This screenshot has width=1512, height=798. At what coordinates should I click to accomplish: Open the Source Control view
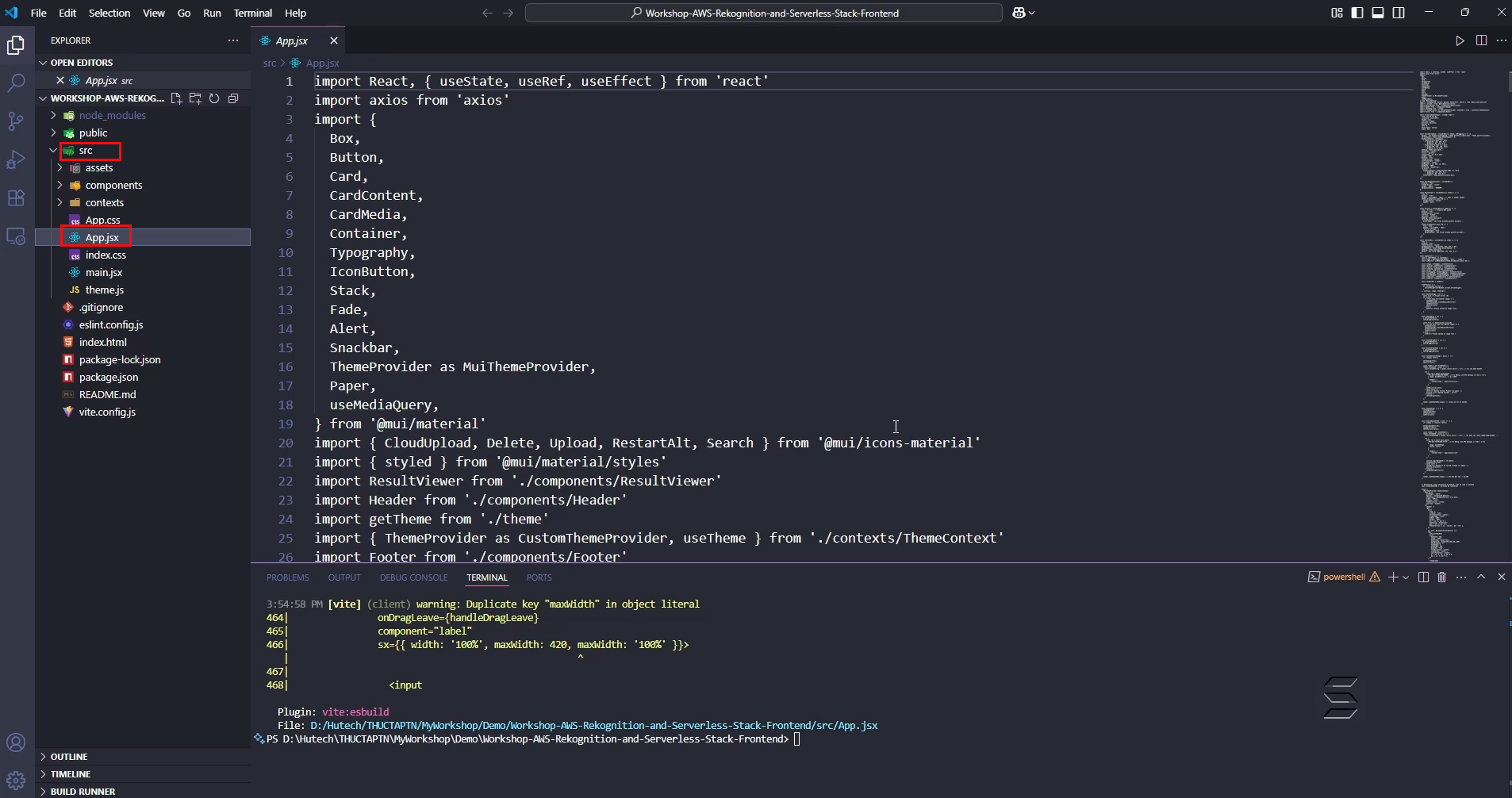(x=16, y=121)
